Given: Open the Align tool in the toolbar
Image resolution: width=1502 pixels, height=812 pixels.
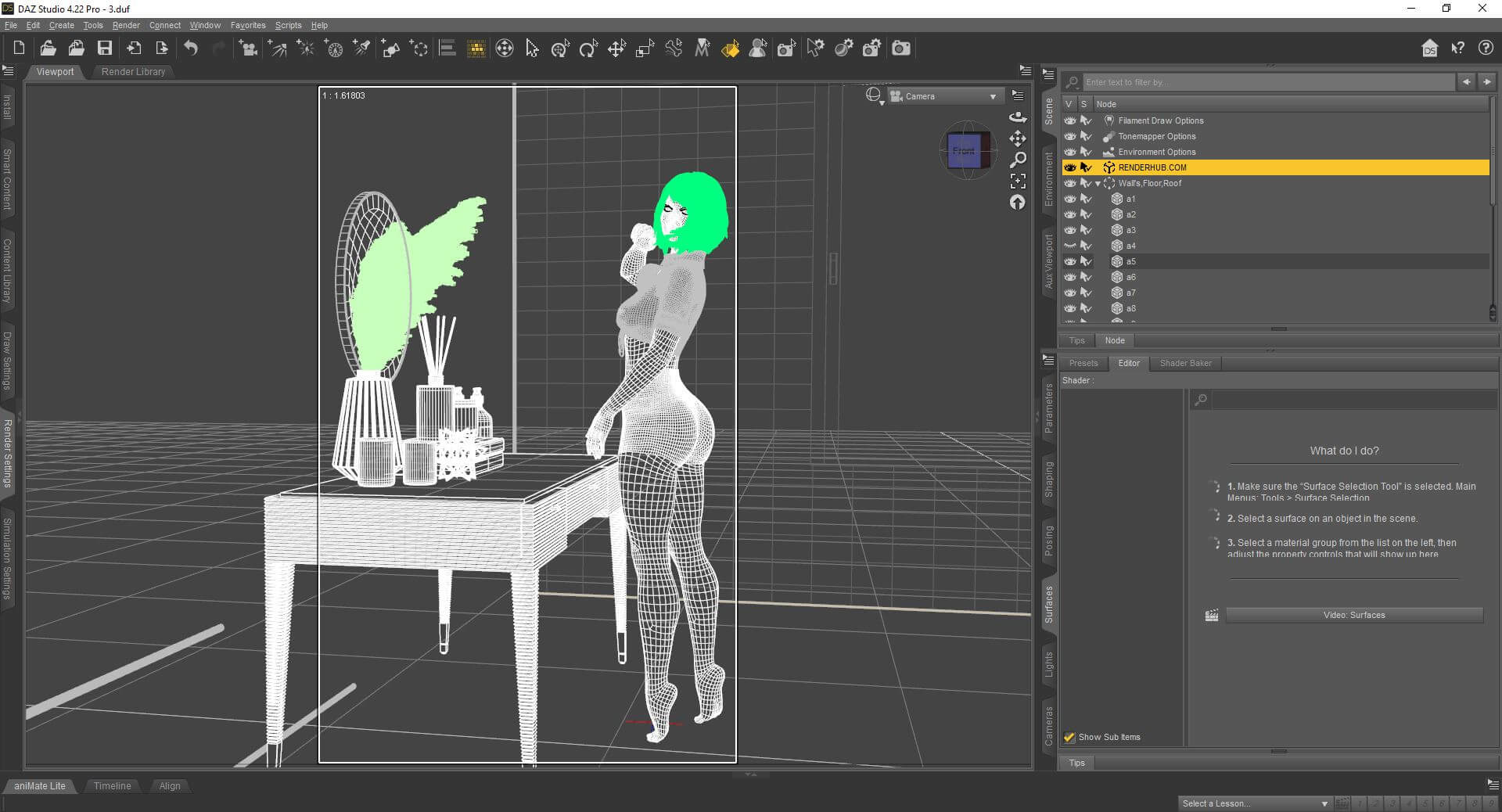Looking at the screenshot, I should coord(447,49).
